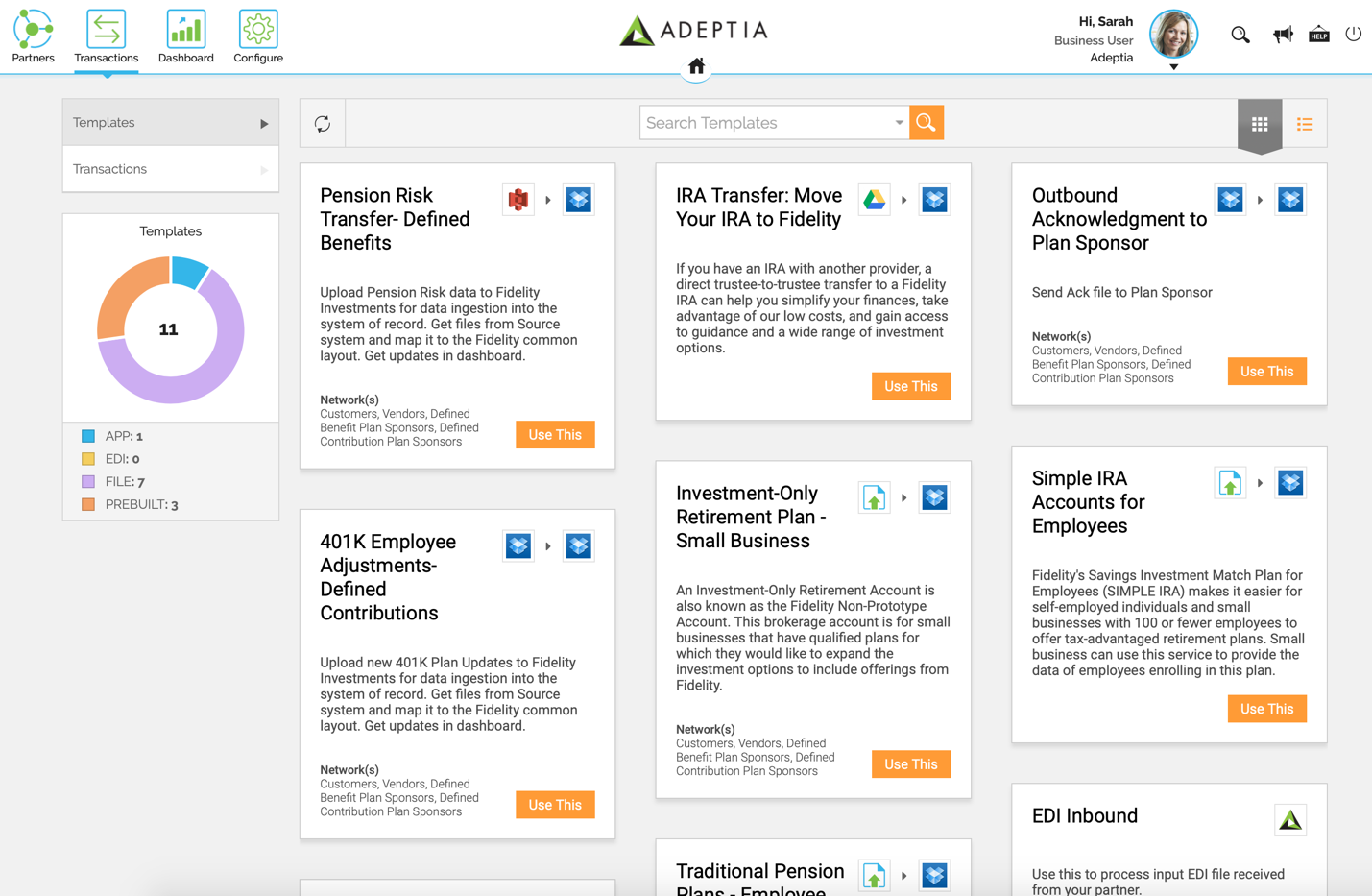Use This on Simple IRA Accounts card
This screenshot has height=896, width=1372.
1267,709
